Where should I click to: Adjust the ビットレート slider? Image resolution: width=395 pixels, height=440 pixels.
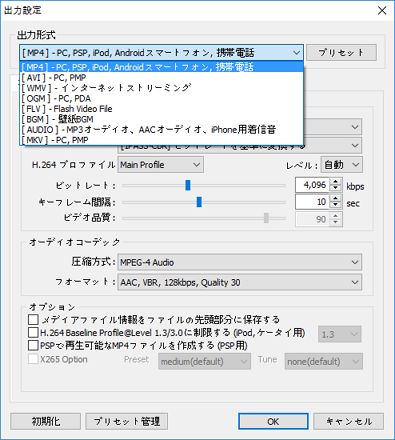click(188, 185)
